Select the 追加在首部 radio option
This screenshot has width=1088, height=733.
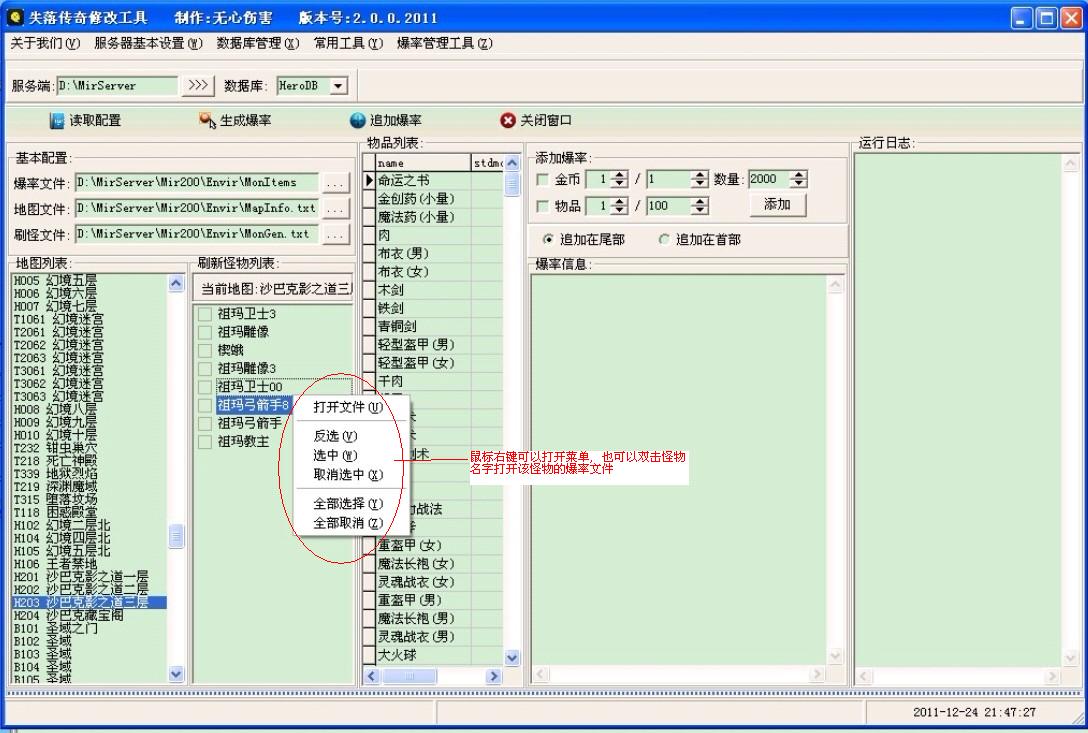point(665,240)
